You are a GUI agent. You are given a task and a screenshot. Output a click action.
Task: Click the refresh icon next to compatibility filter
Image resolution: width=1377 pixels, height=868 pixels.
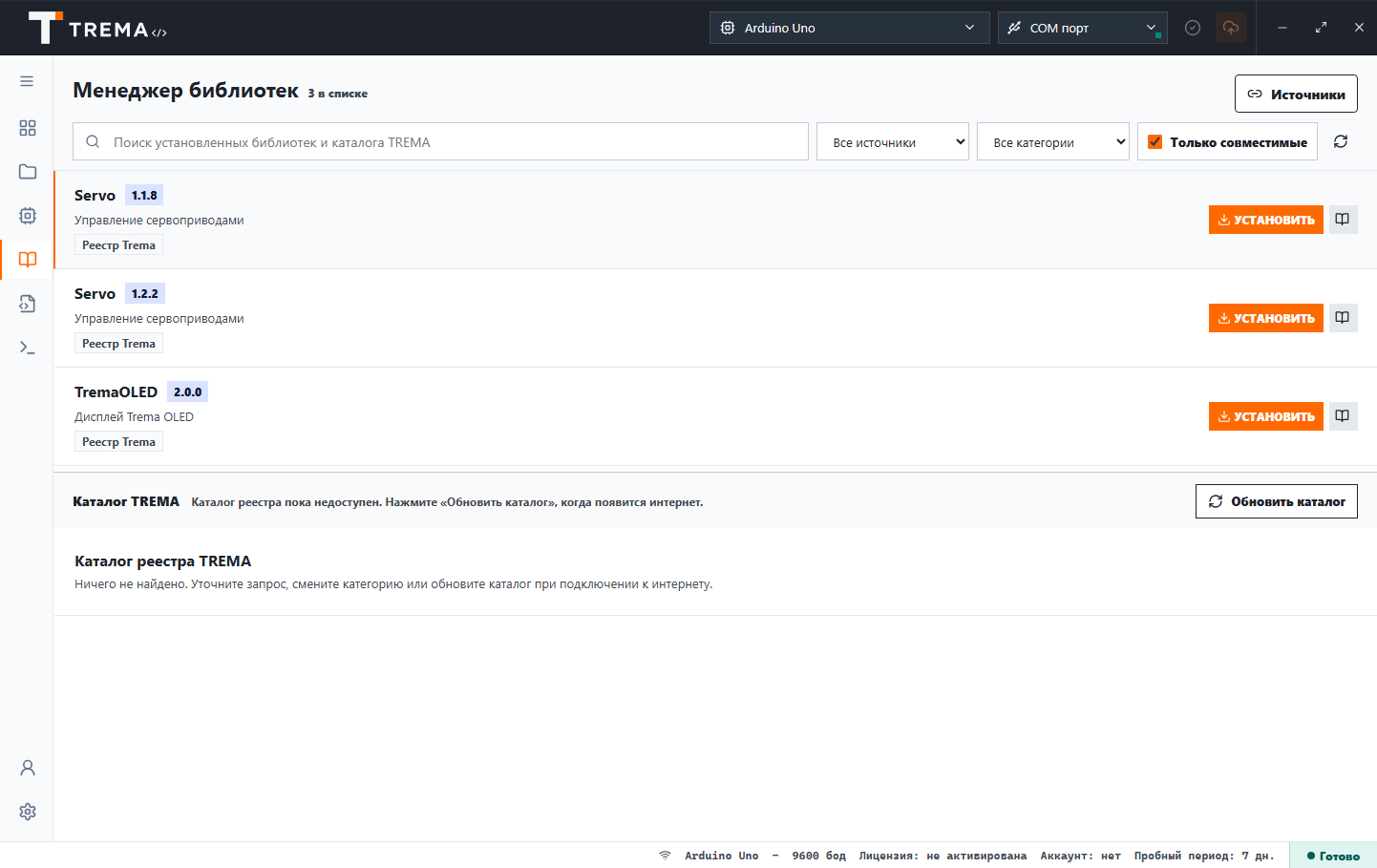tap(1341, 141)
